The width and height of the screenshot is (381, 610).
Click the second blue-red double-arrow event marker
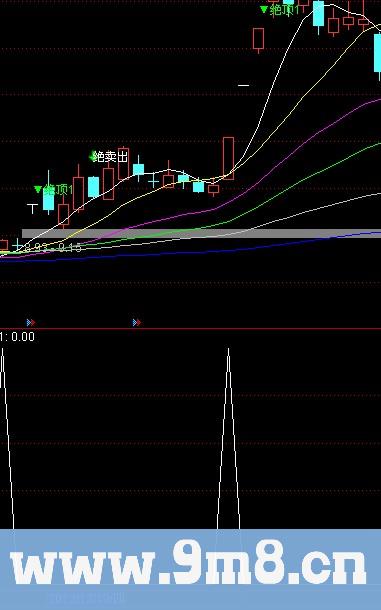point(137,322)
